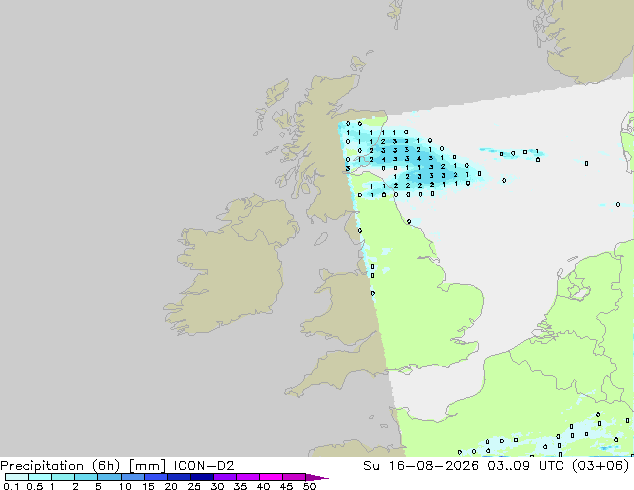Image resolution: width=634 pixels, height=490 pixels.
Task: Click the purple arrow end of the legend
Action: [317, 477]
